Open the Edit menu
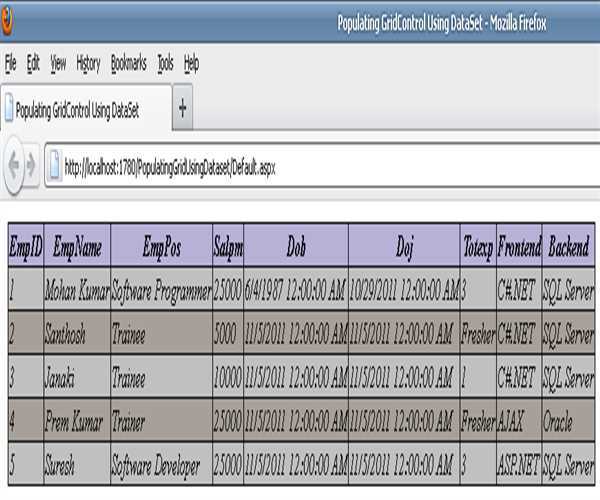 (x=33, y=63)
